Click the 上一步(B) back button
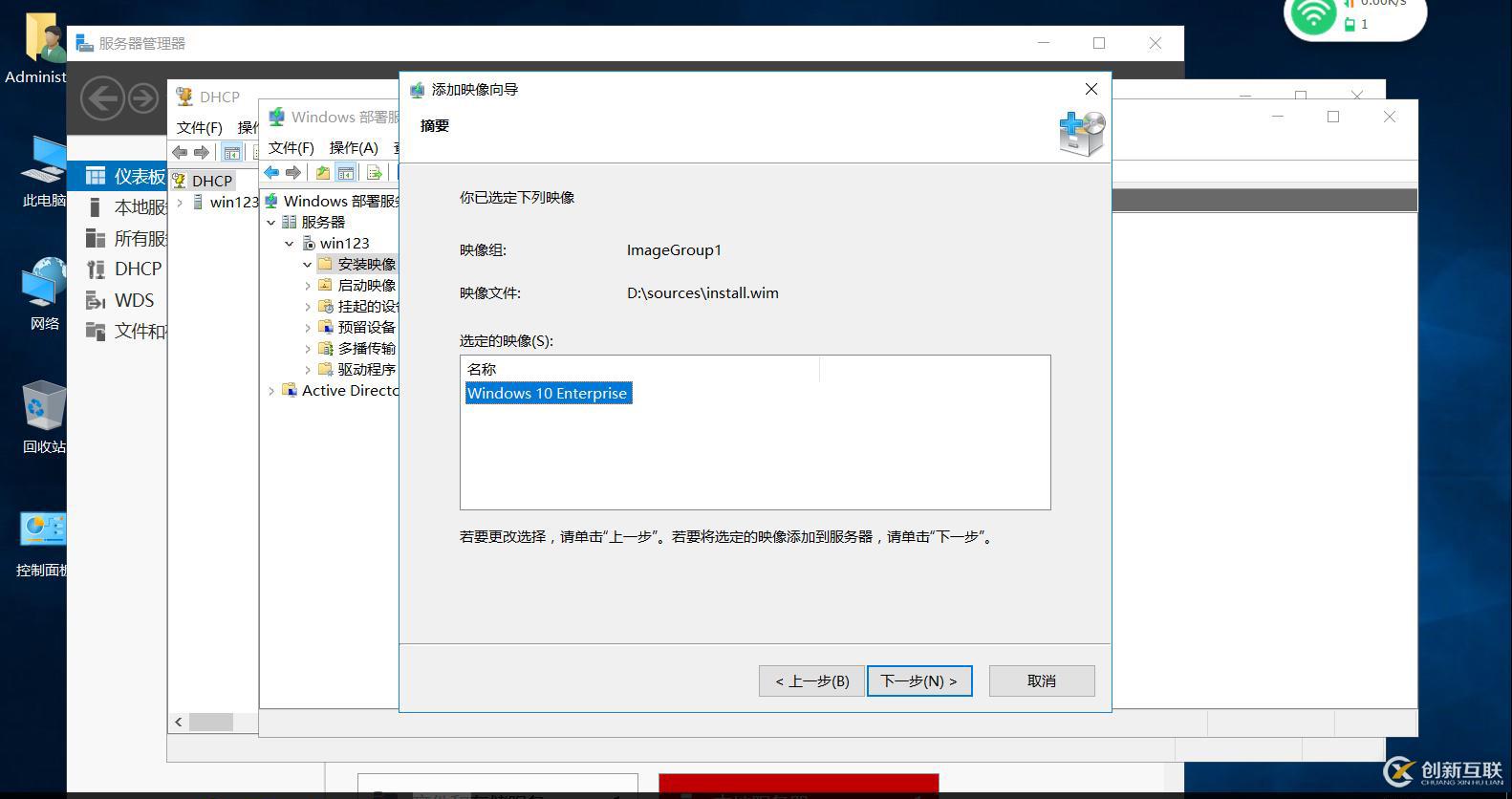The image size is (1512, 799). (811, 680)
